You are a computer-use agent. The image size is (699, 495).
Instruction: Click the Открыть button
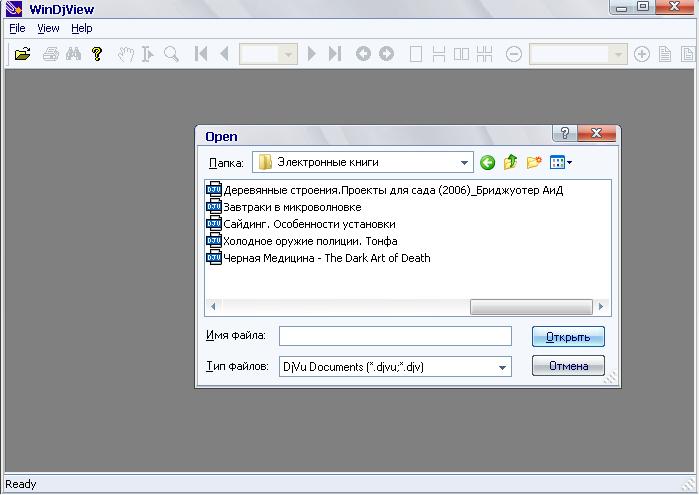[568, 337]
